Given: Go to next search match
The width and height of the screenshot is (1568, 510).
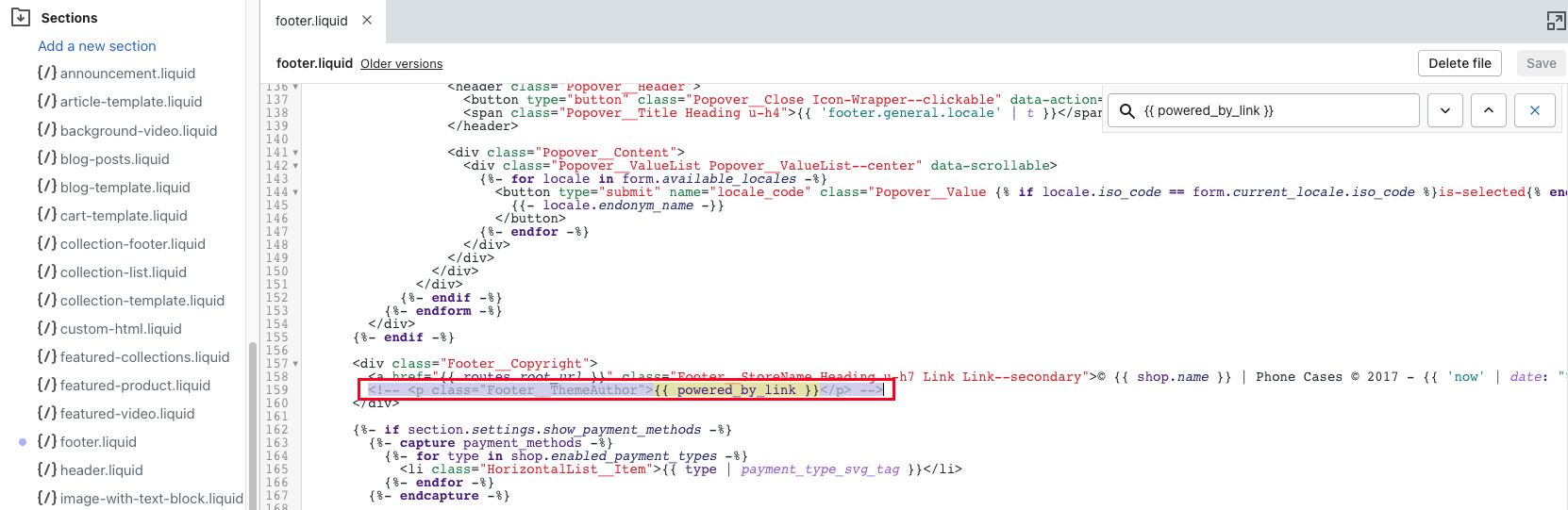Looking at the screenshot, I should coord(1445,110).
